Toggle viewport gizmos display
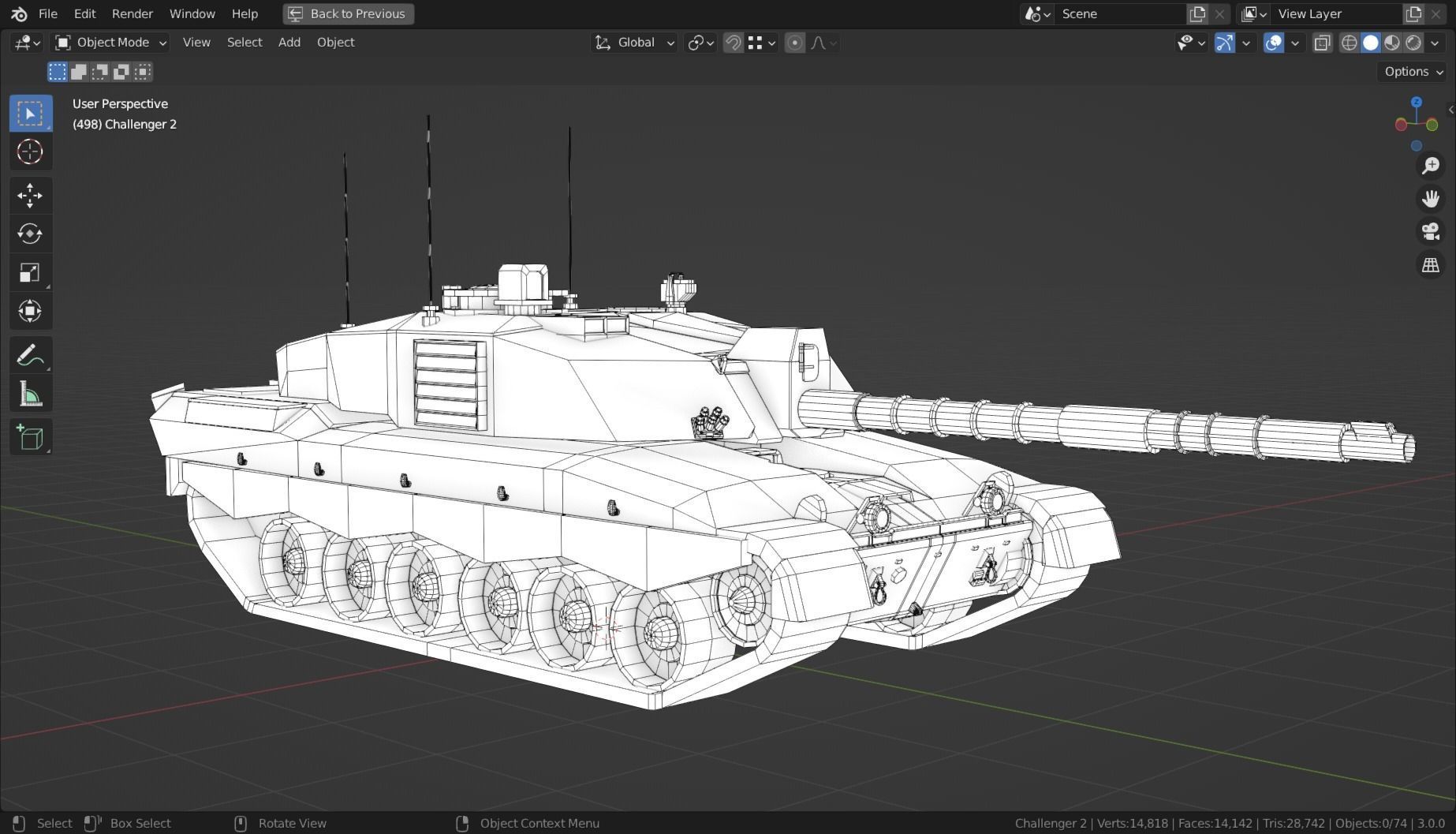The image size is (1456, 834). [1224, 43]
